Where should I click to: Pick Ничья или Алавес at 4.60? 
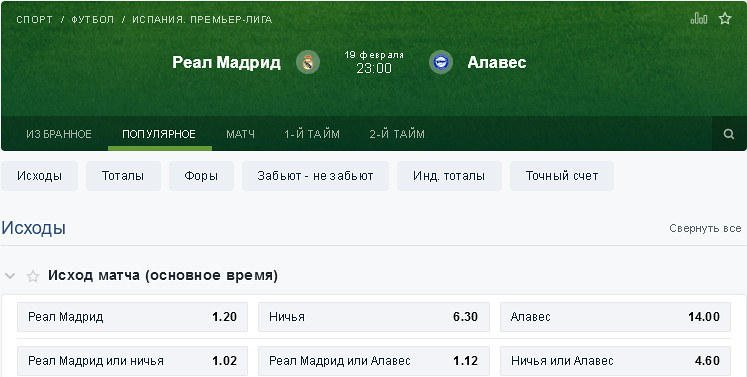pos(615,361)
